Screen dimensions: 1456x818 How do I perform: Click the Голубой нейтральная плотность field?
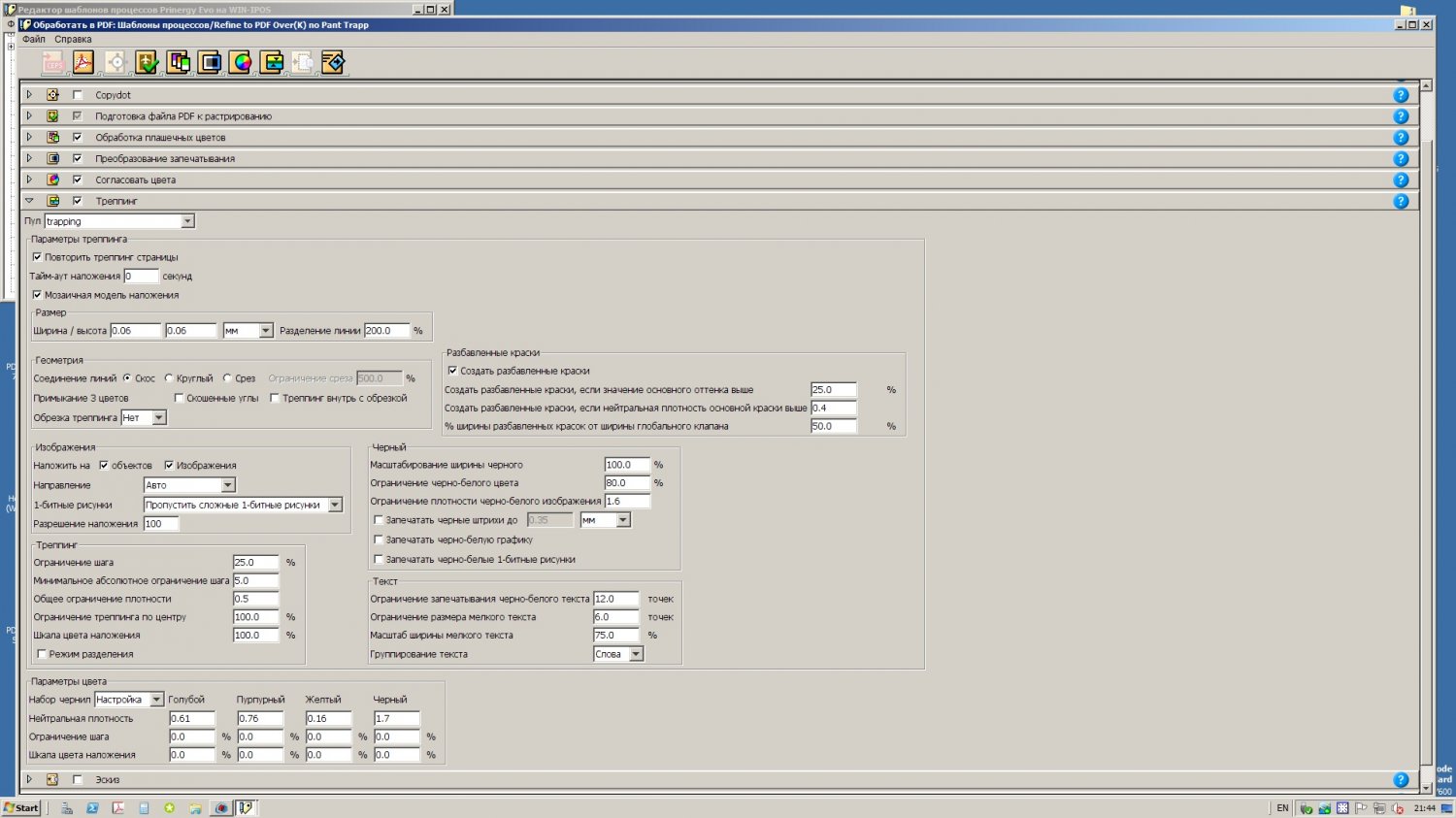point(192,719)
